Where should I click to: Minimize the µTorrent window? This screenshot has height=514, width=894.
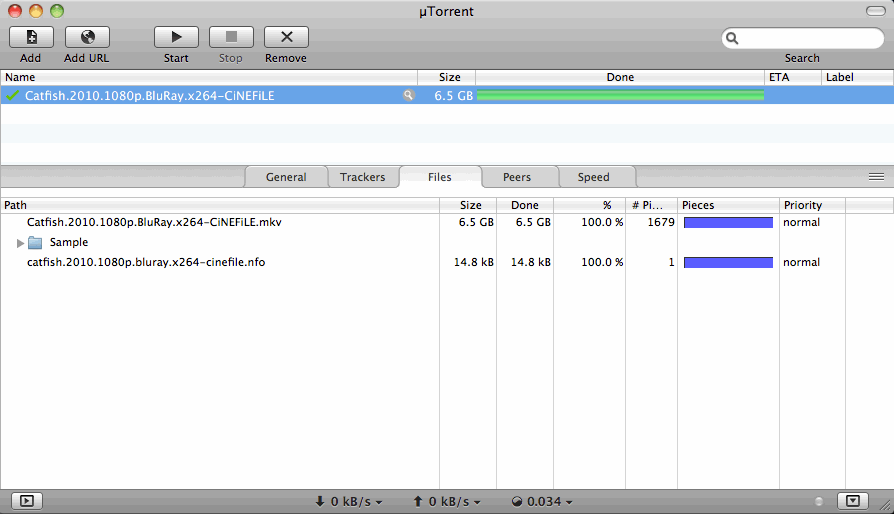(x=36, y=11)
